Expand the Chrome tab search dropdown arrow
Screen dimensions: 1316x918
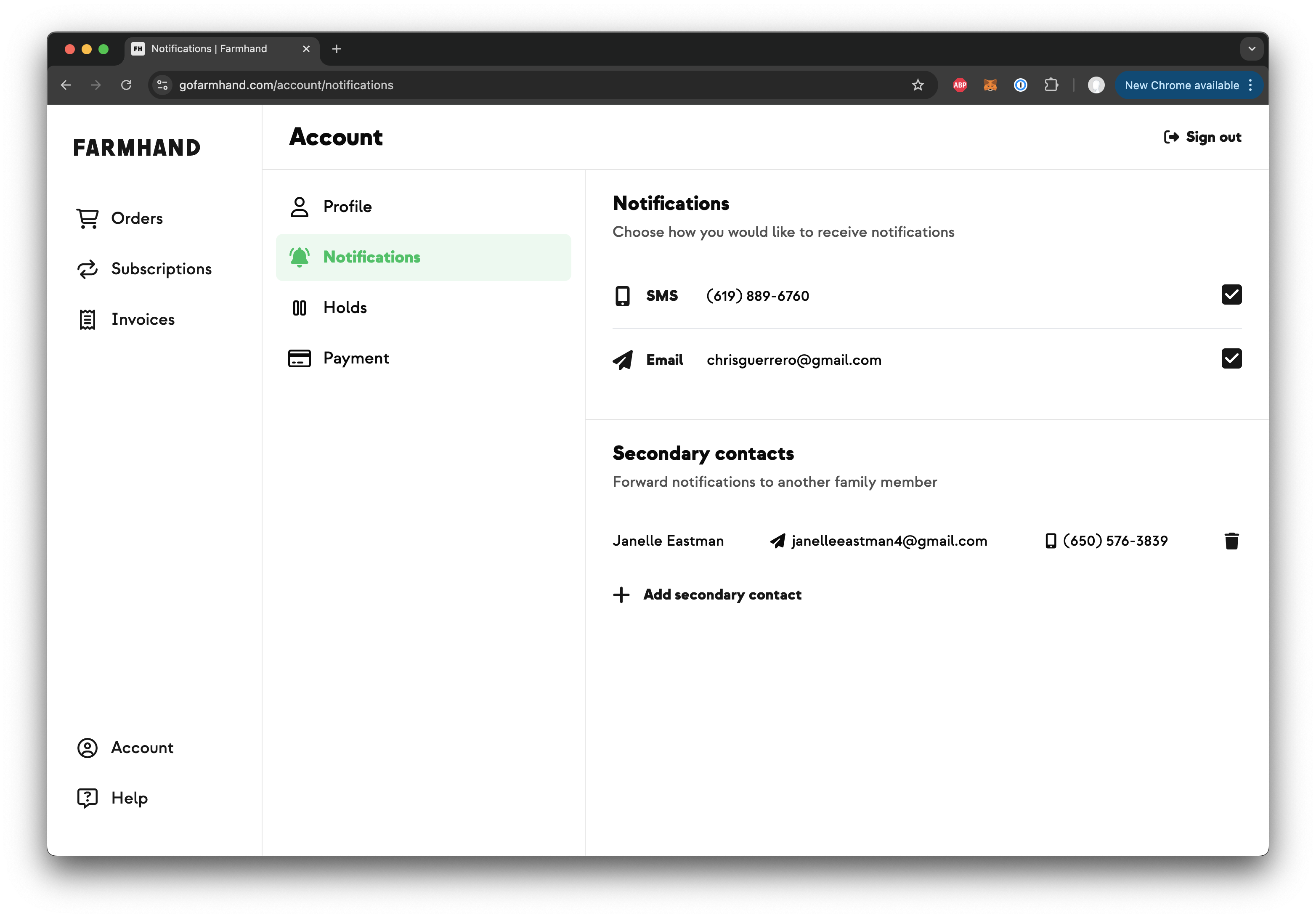pos(1252,49)
